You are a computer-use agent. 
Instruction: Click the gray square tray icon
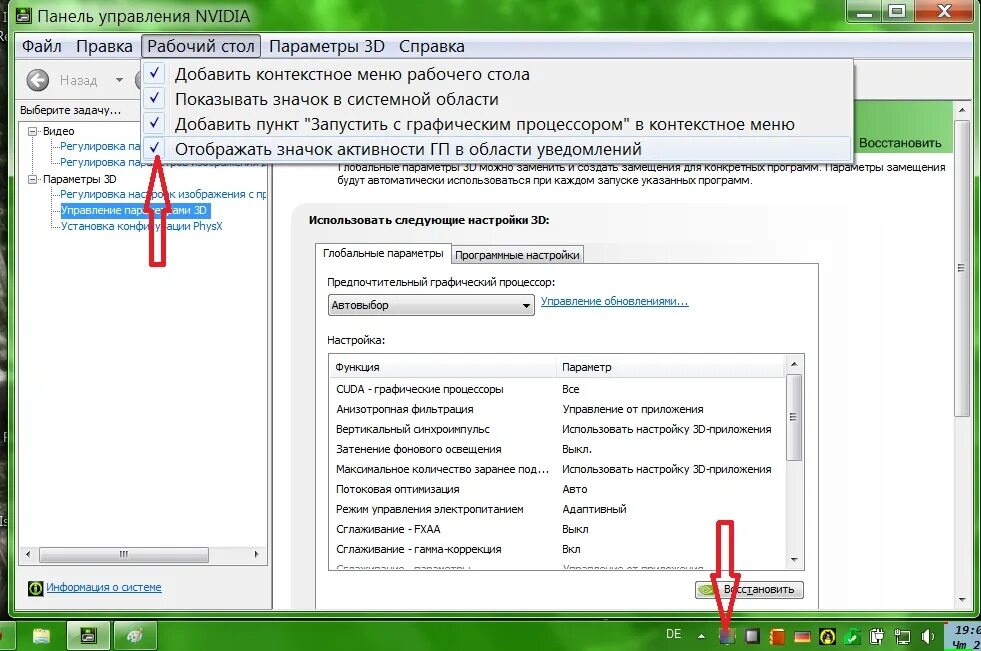[752, 637]
